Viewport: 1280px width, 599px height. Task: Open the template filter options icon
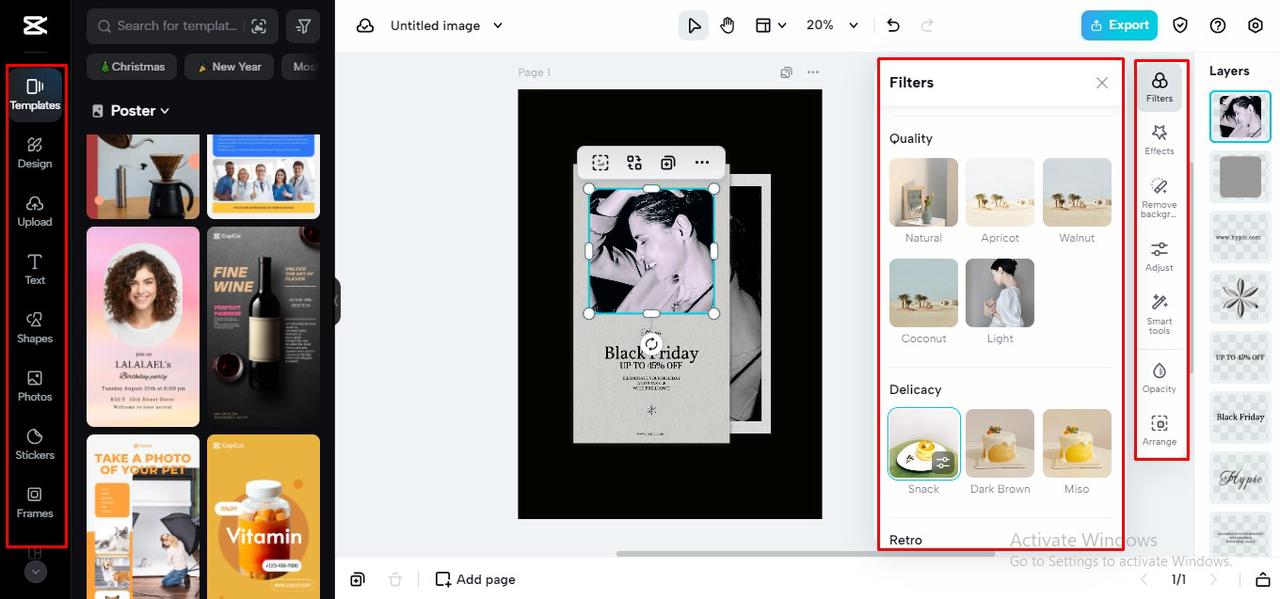click(303, 26)
